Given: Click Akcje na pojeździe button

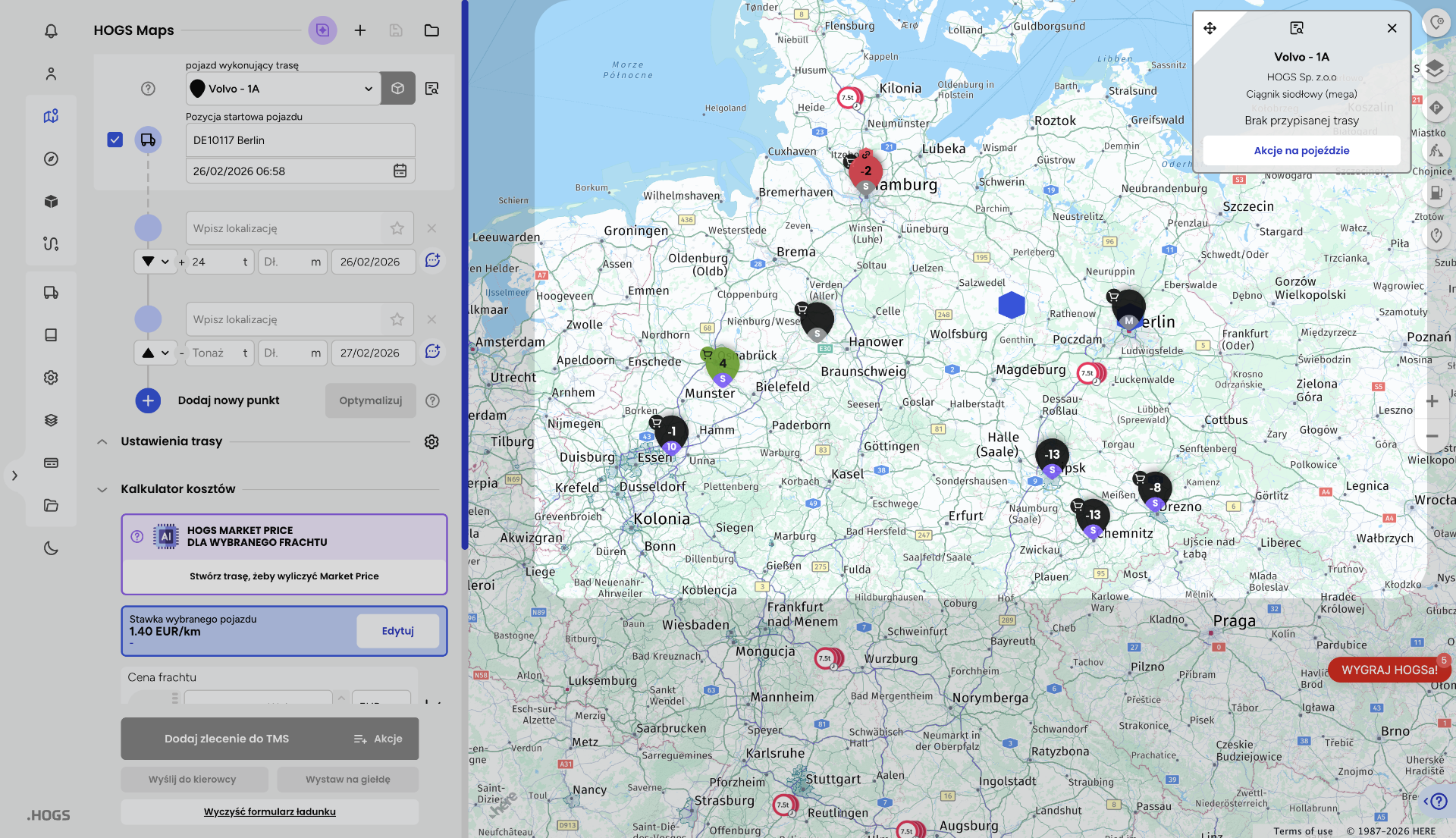Looking at the screenshot, I should click(x=1301, y=150).
